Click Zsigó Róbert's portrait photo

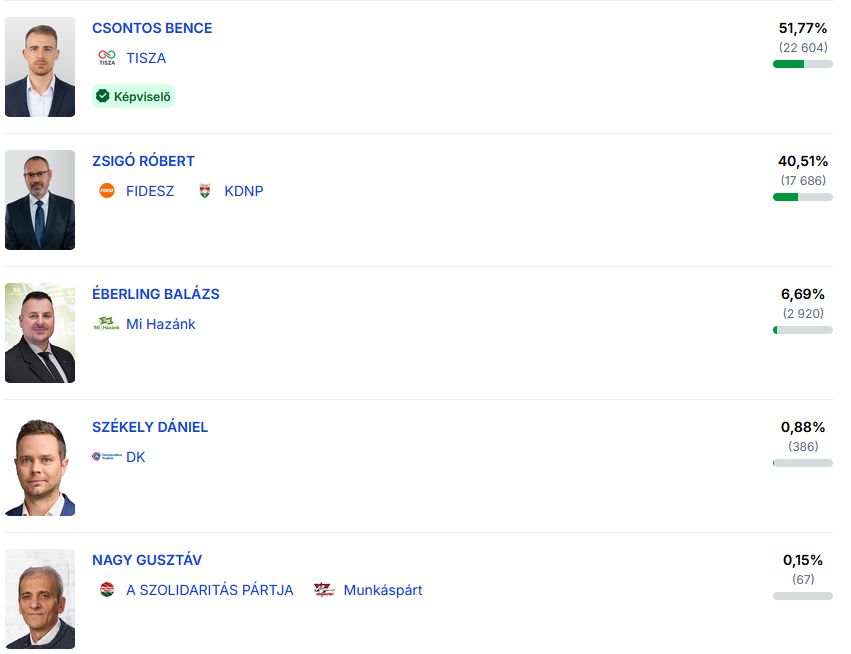[x=40, y=200]
